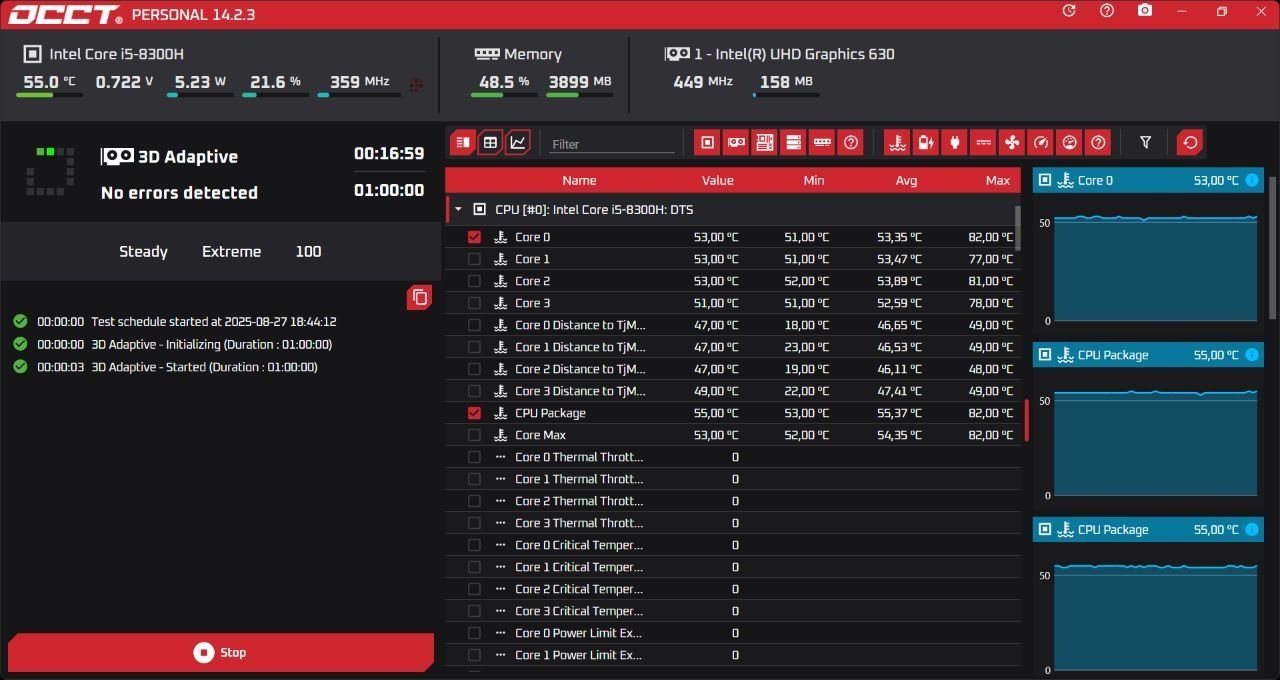The height and width of the screenshot is (680, 1280).
Task: Click the reset min/max refresh icon
Action: point(1190,143)
